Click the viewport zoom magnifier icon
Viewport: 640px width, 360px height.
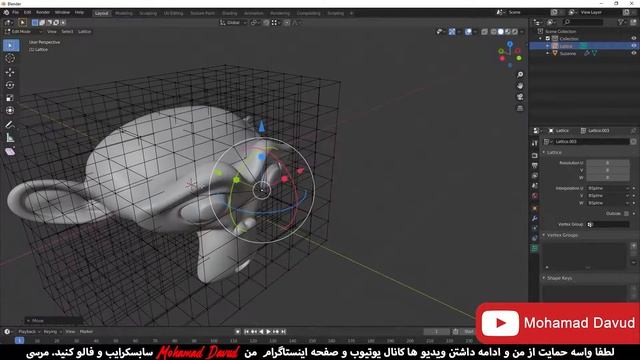click(520, 75)
